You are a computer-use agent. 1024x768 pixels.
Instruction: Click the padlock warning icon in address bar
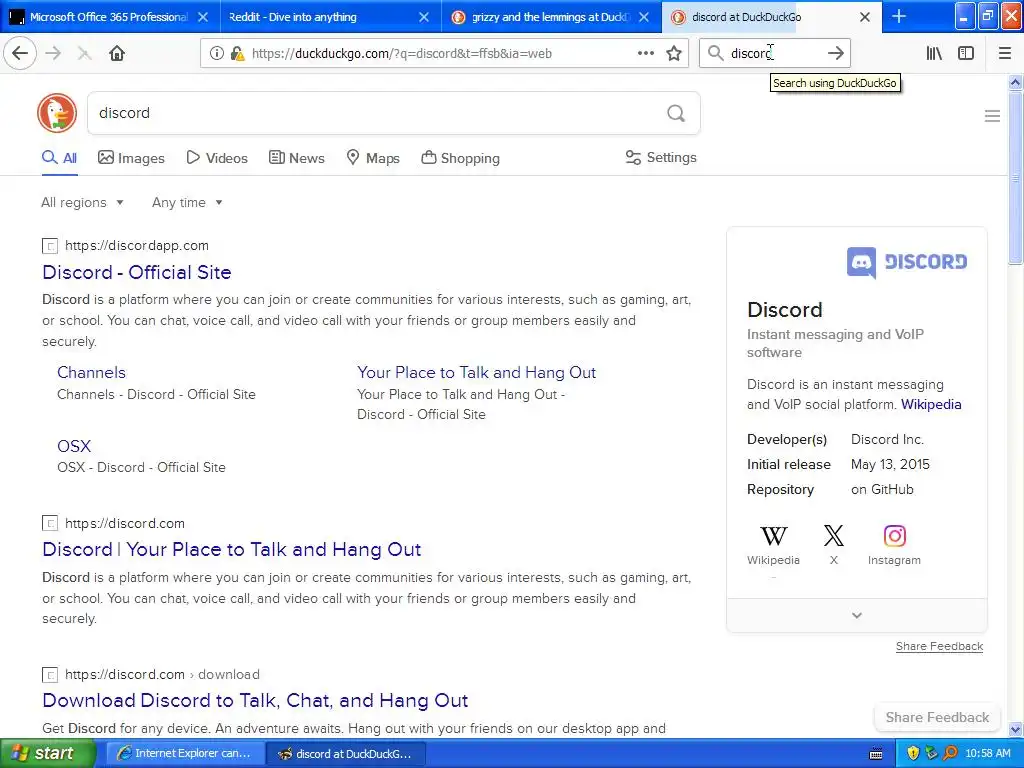pos(238,54)
